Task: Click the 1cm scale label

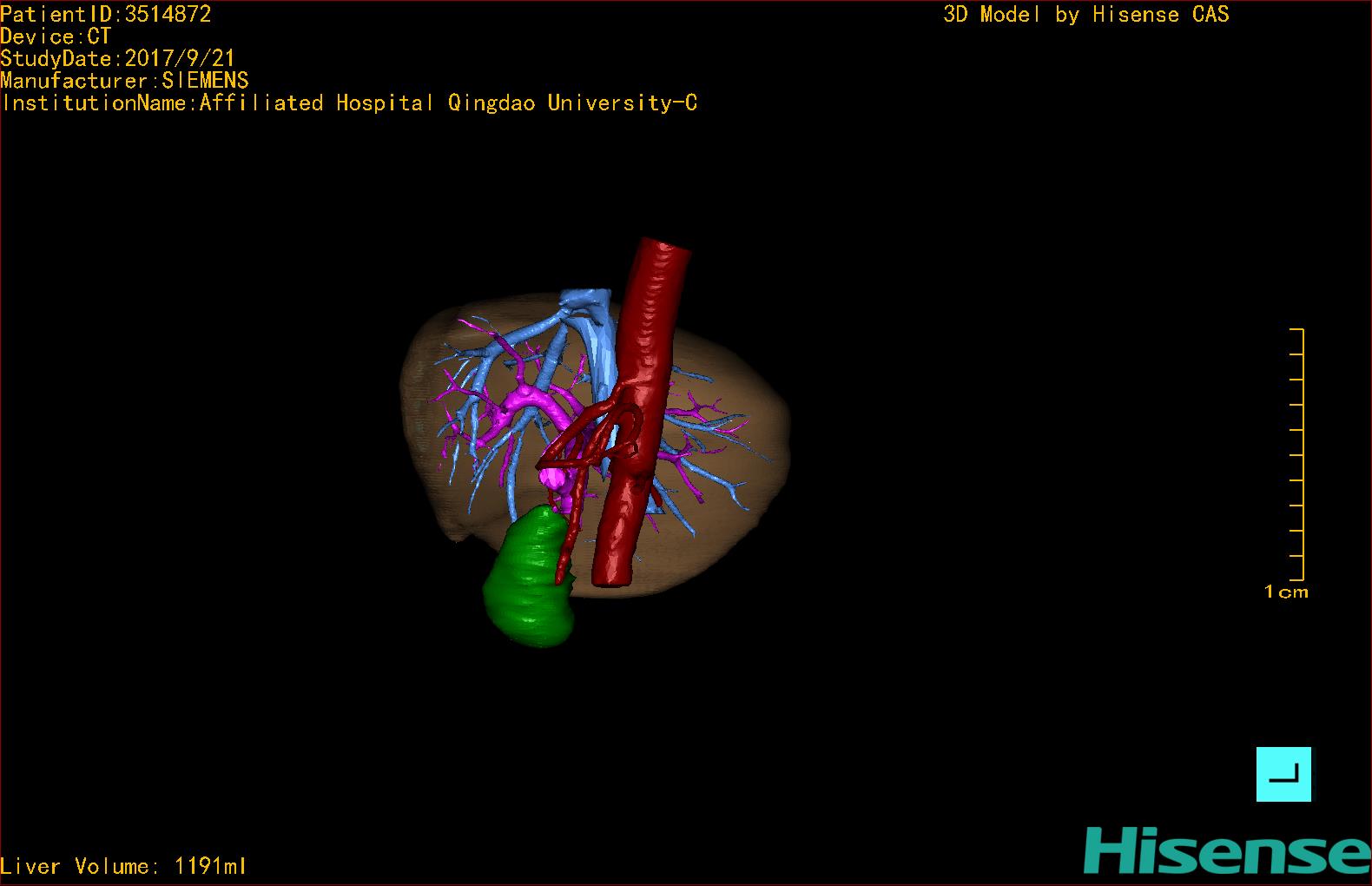Action: [x=1286, y=592]
